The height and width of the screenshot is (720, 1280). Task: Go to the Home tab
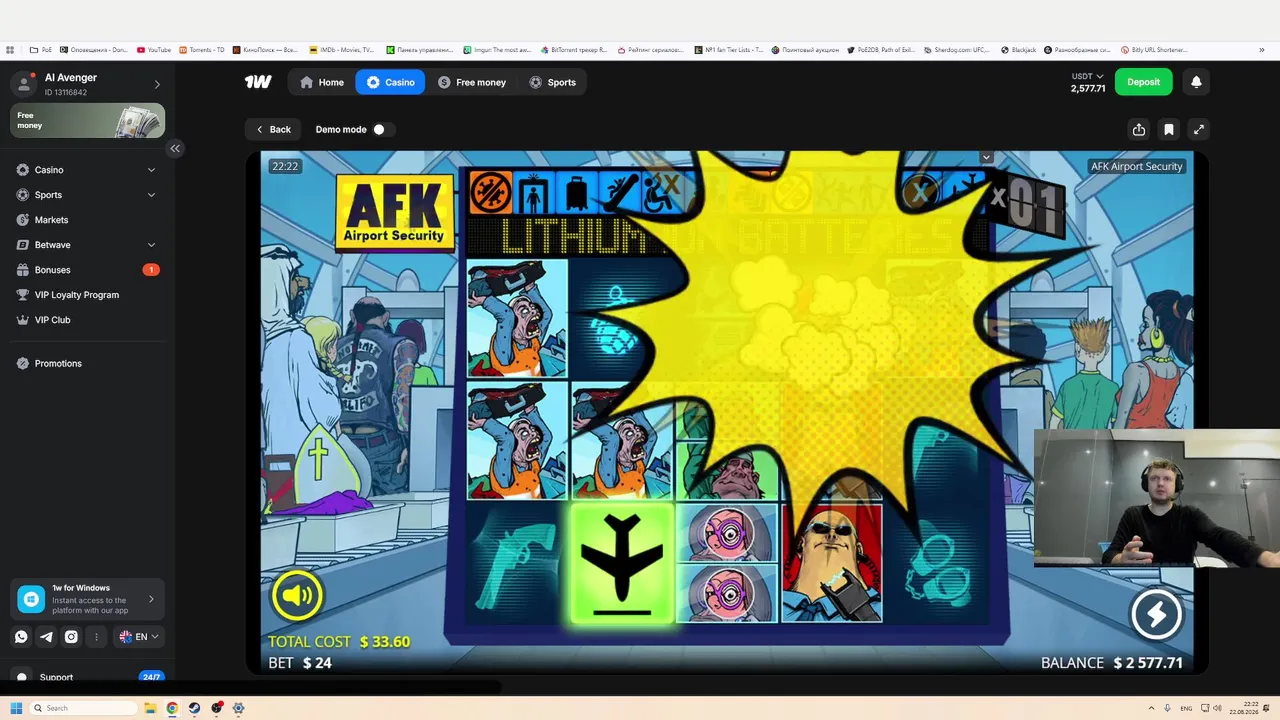[322, 82]
